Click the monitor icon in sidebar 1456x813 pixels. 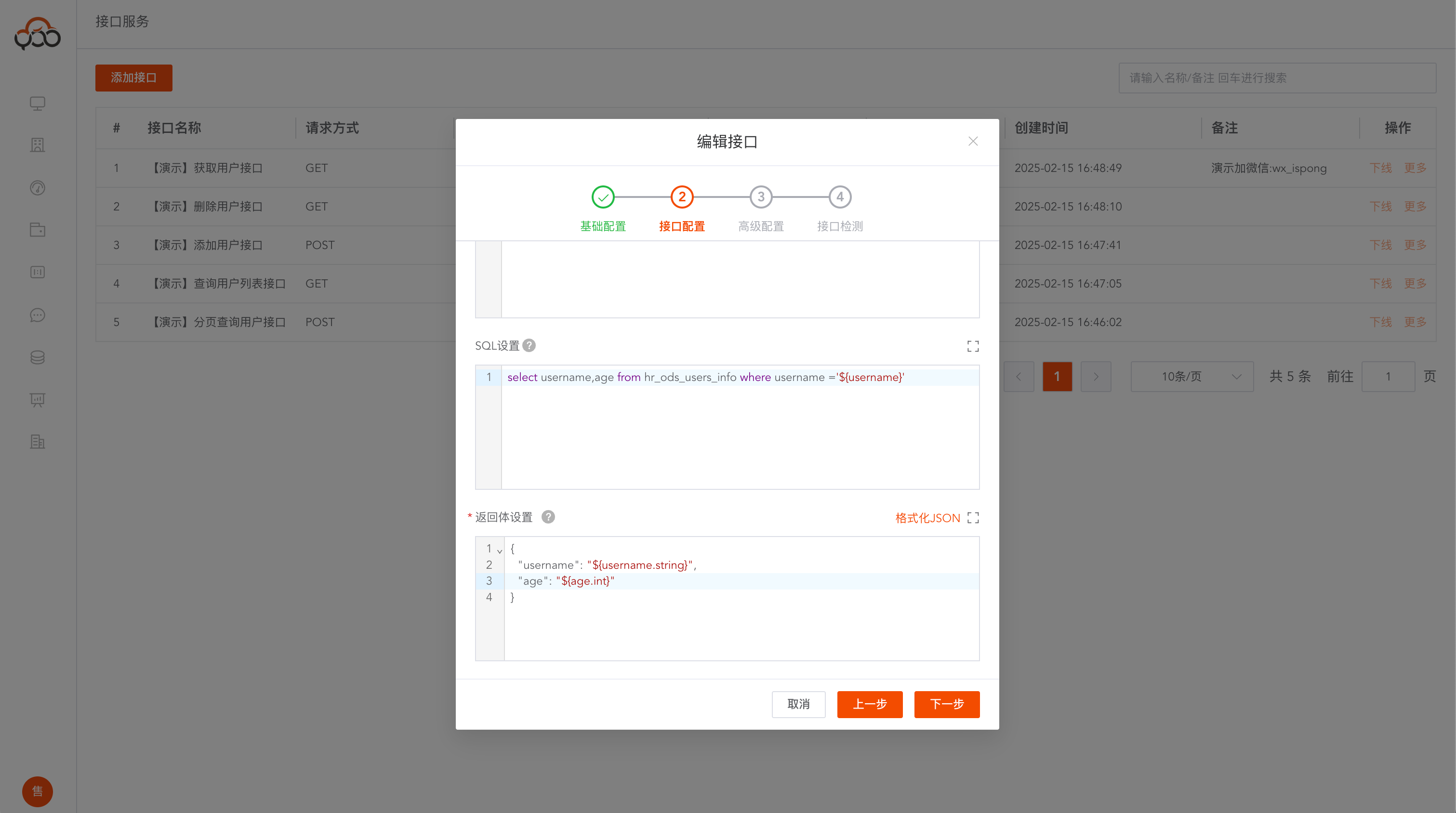click(x=37, y=104)
